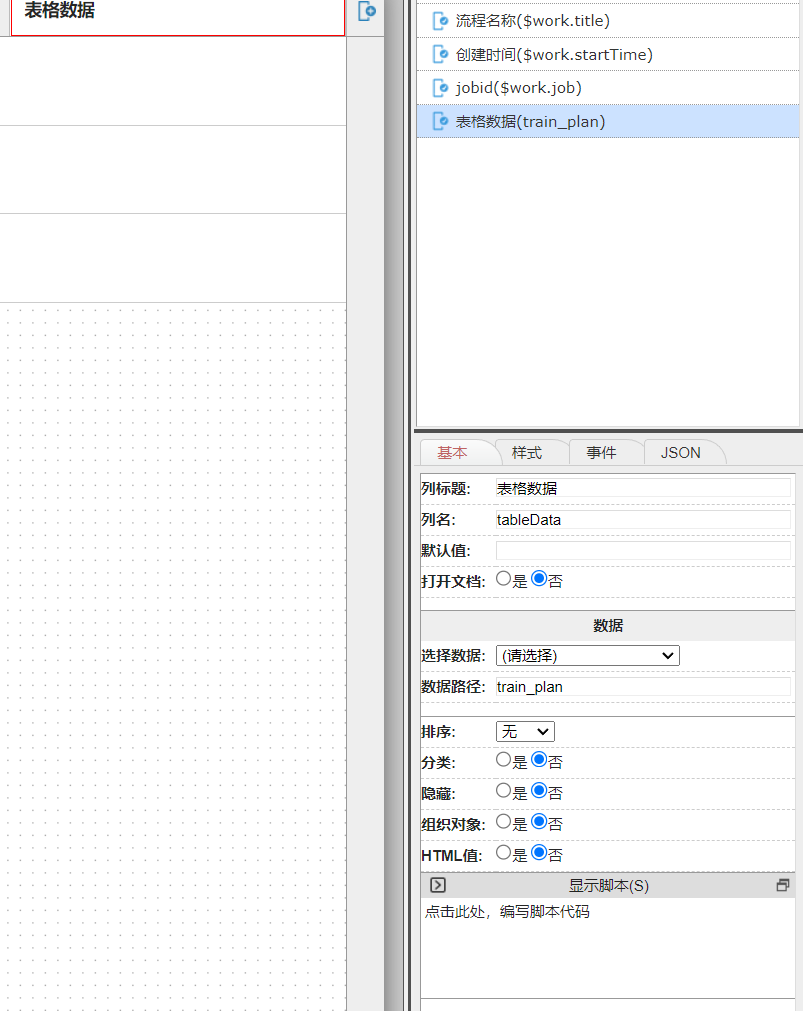Set HTML值 to 否
Viewport: 803px width, 1011px height.
539,852
